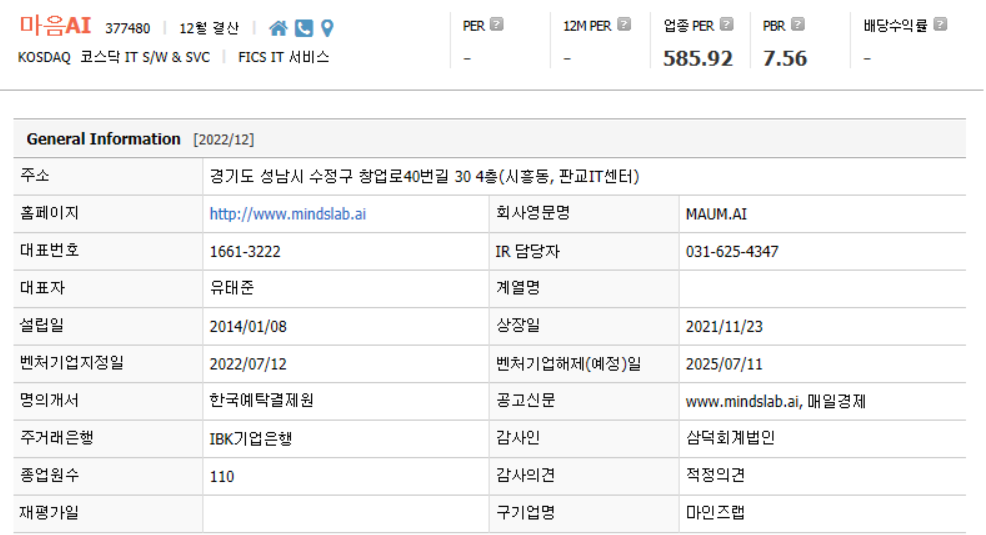This screenshot has height=535, width=986.
Task: Open the company homepage house icon
Action: pos(278,28)
